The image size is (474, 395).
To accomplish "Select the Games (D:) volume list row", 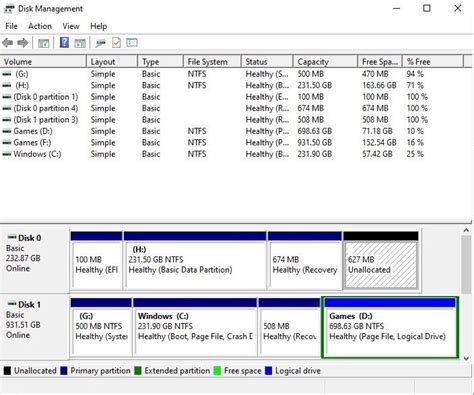I will tap(233, 131).
